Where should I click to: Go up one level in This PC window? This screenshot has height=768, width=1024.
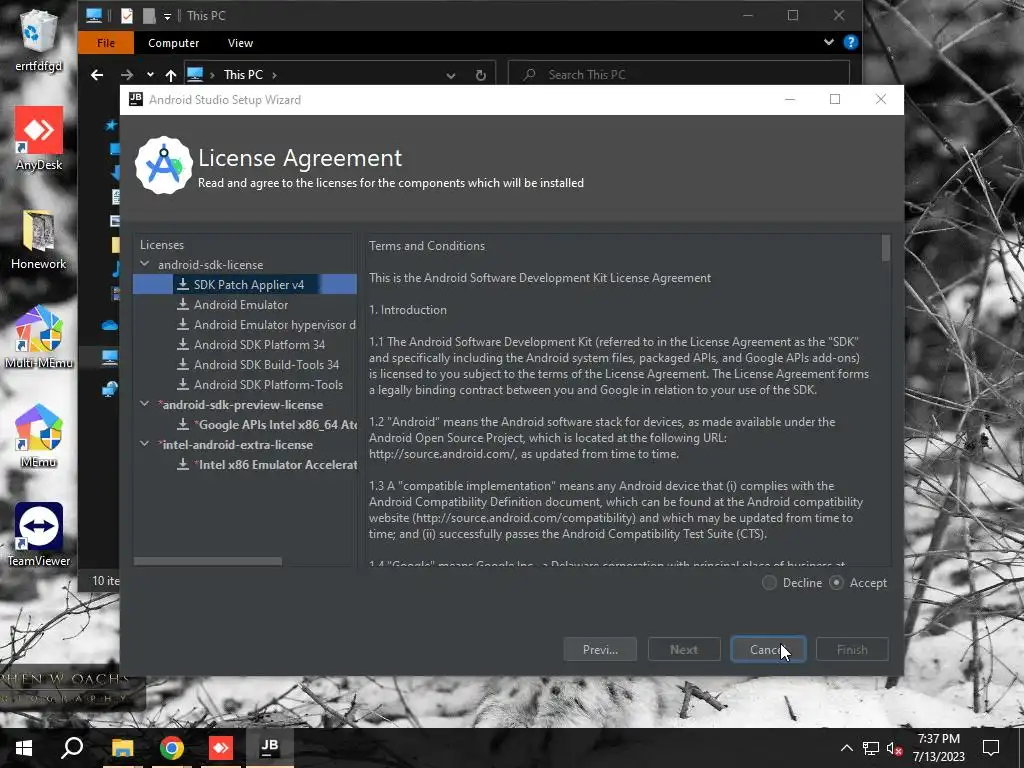(x=170, y=75)
